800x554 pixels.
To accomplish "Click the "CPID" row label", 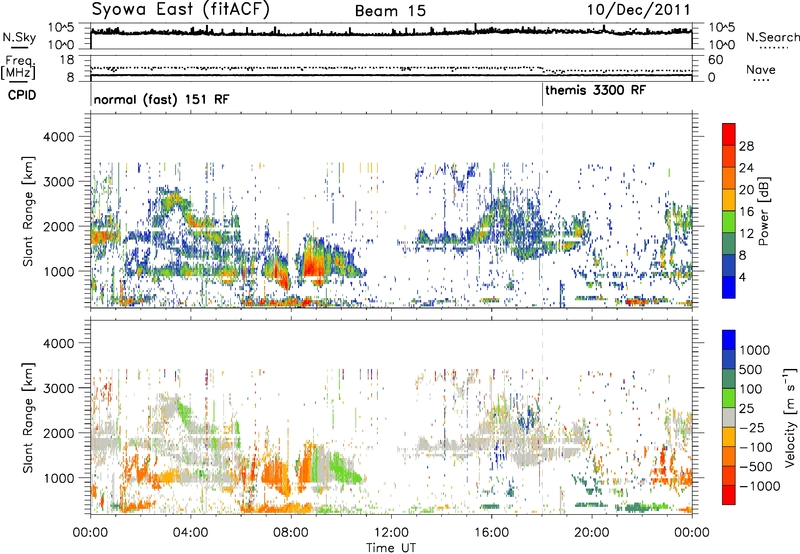I will click(22, 95).
